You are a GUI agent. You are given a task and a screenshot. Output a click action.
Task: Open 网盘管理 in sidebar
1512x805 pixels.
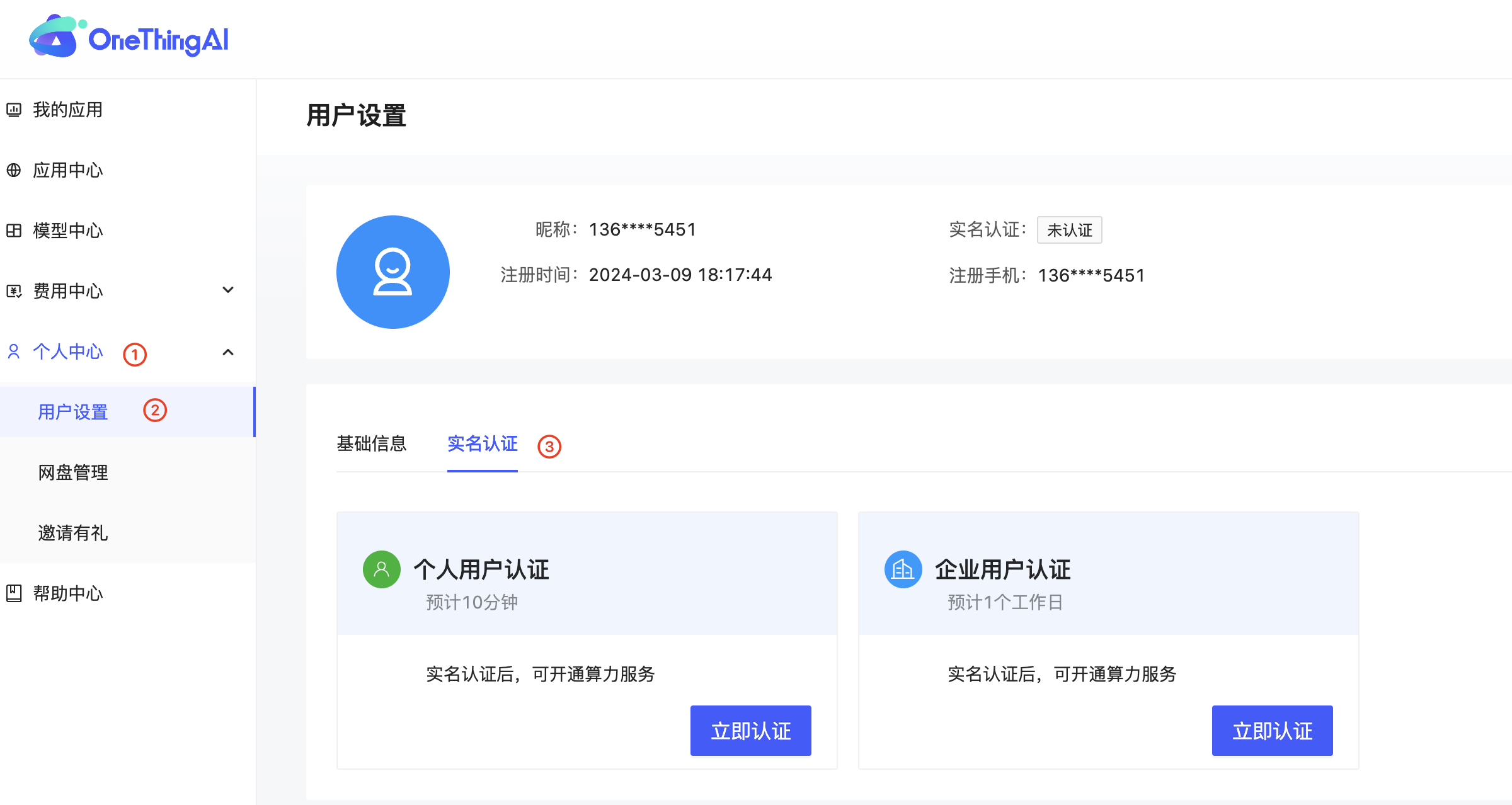tap(73, 472)
